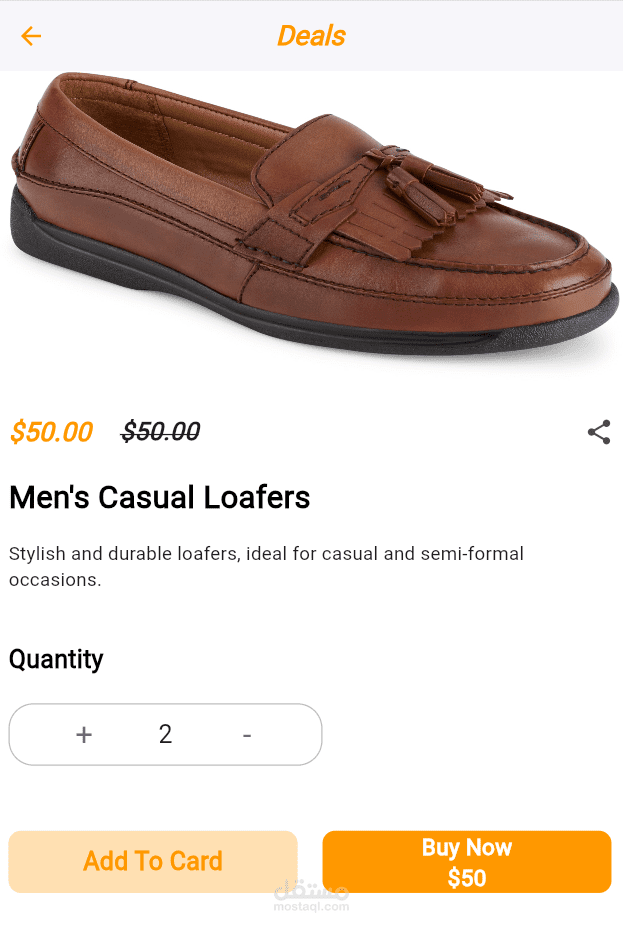Tap the word 'occasions.' in the description
Viewport: 623px width, 932px height.
(x=55, y=579)
